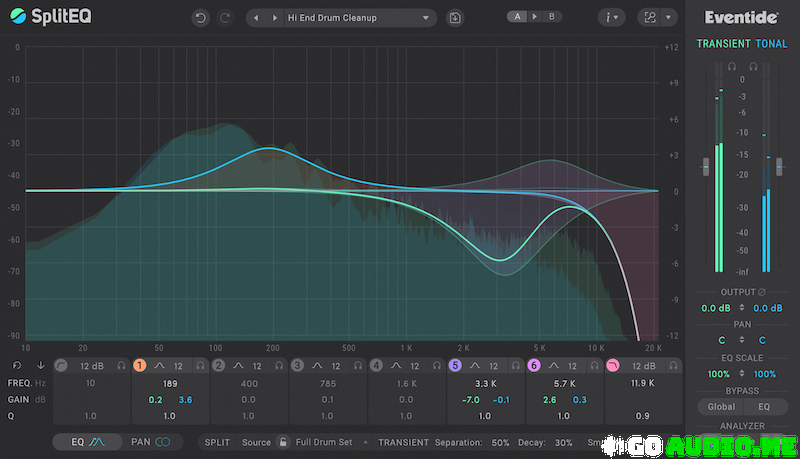The width and height of the screenshot is (800, 459).
Task: Click the SPLIT label button
Action: tap(217, 442)
